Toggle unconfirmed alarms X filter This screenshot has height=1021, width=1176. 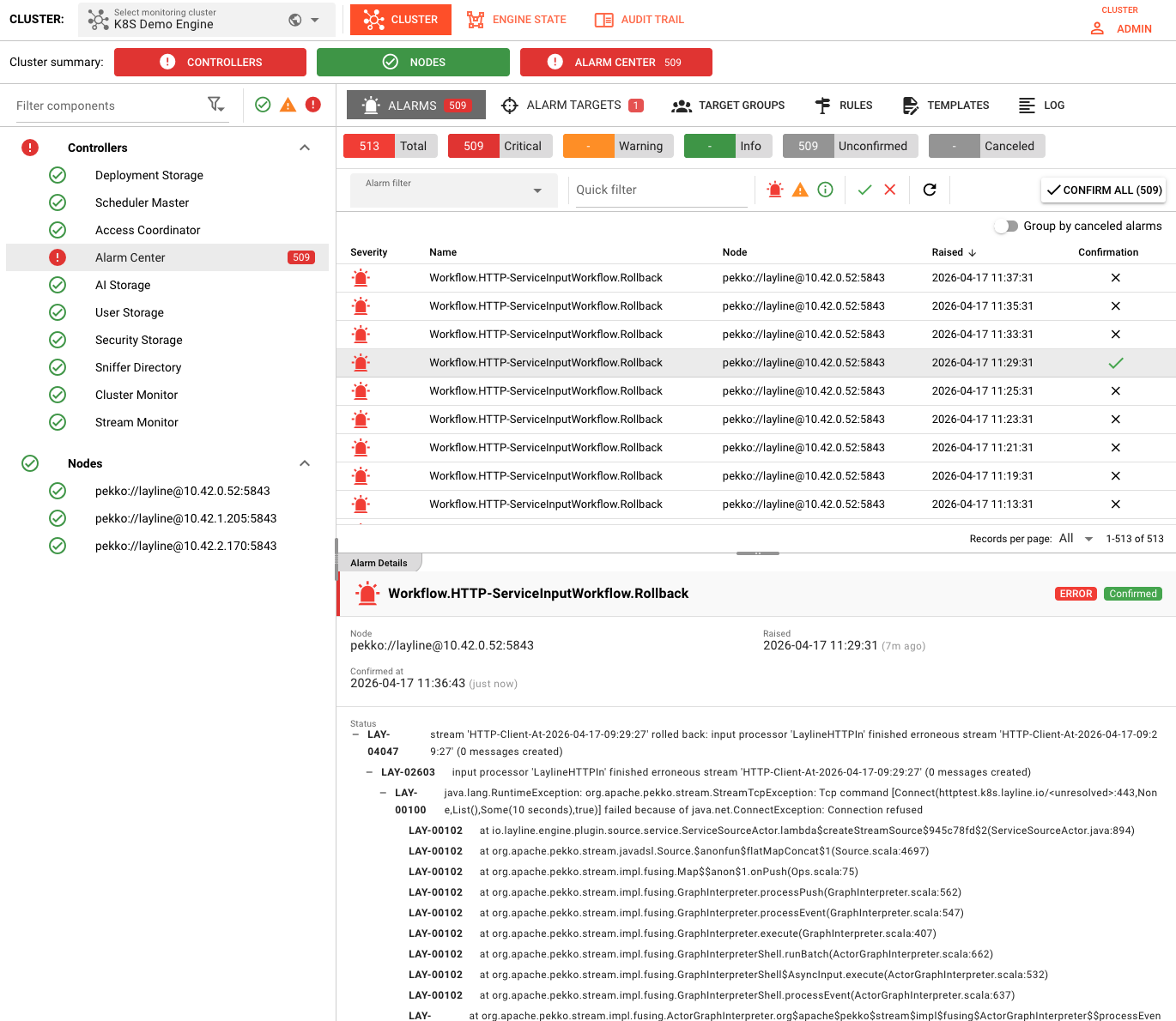(890, 190)
